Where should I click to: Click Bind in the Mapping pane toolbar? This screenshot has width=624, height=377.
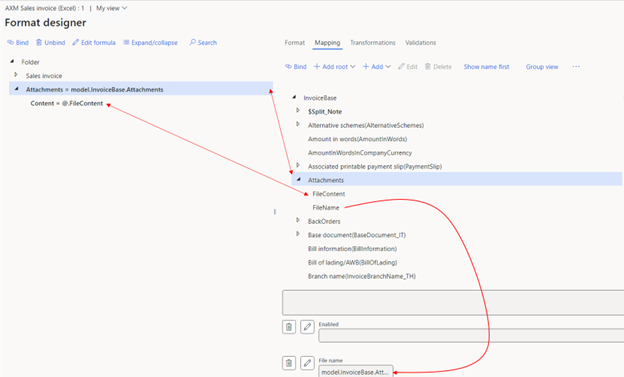pyautogui.click(x=296, y=67)
